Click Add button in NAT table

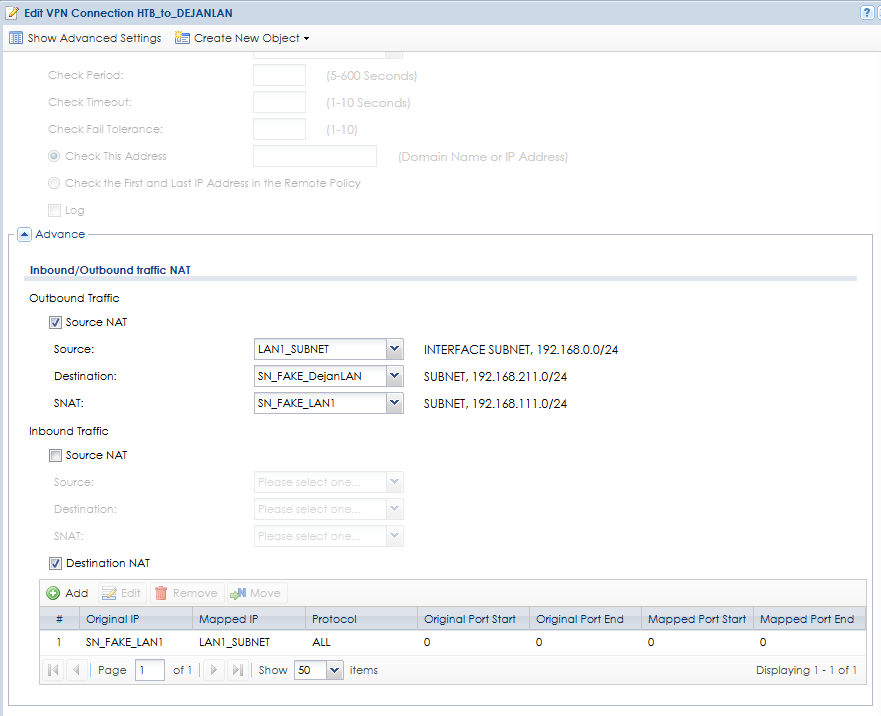(67, 593)
